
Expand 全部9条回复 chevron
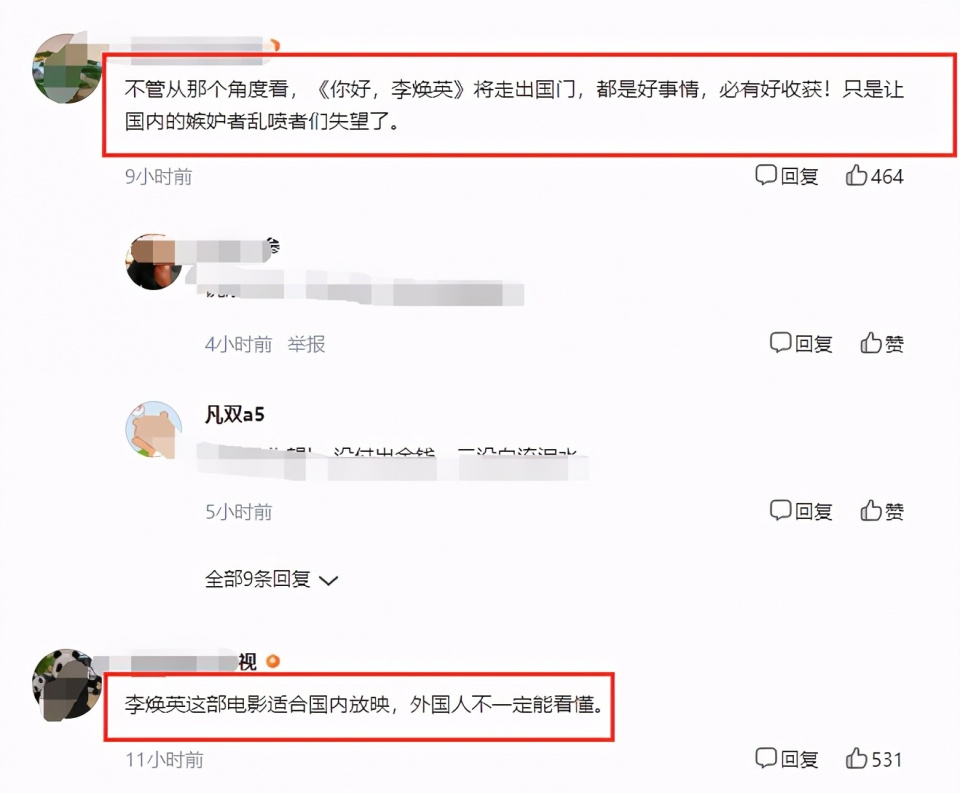[x=329, y=581]
